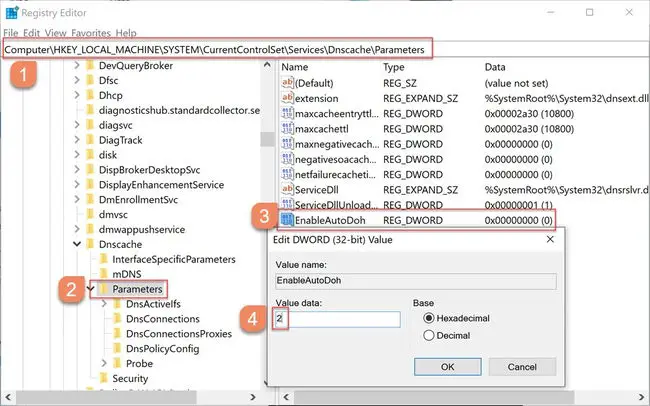650x406 pixels.
Task: Click the extension value's string icon
Action: click(x=287, y=98)
